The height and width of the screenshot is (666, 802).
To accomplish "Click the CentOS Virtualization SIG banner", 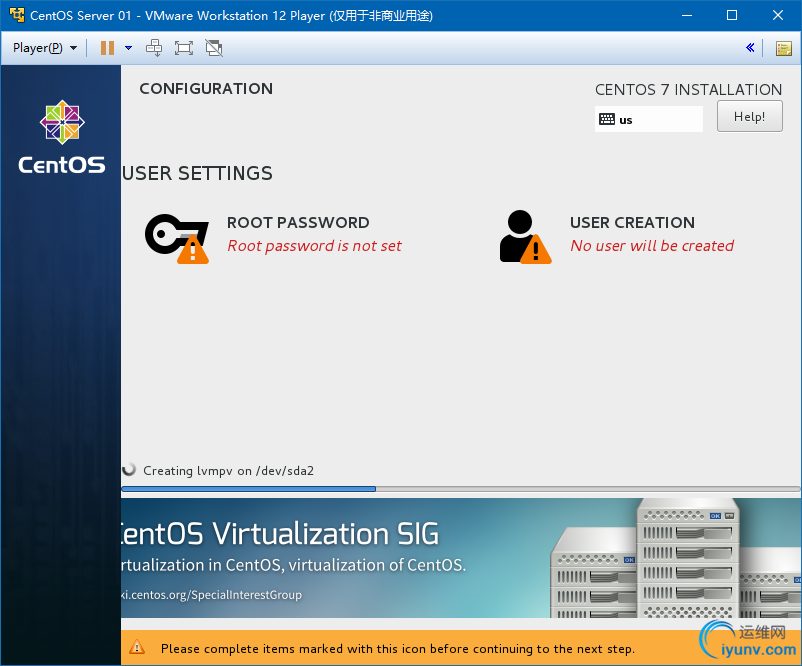I will click(460, 558).
